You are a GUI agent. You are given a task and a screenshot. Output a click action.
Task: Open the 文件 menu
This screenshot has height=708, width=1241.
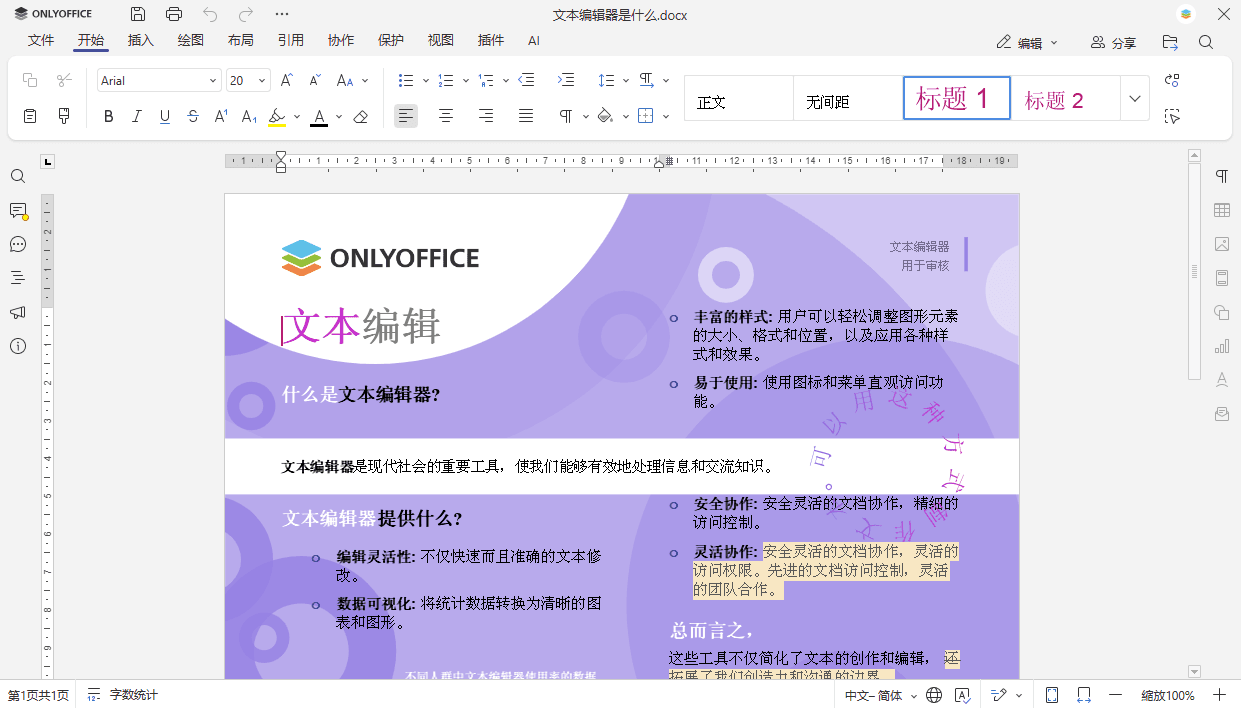tap(41, 40)
